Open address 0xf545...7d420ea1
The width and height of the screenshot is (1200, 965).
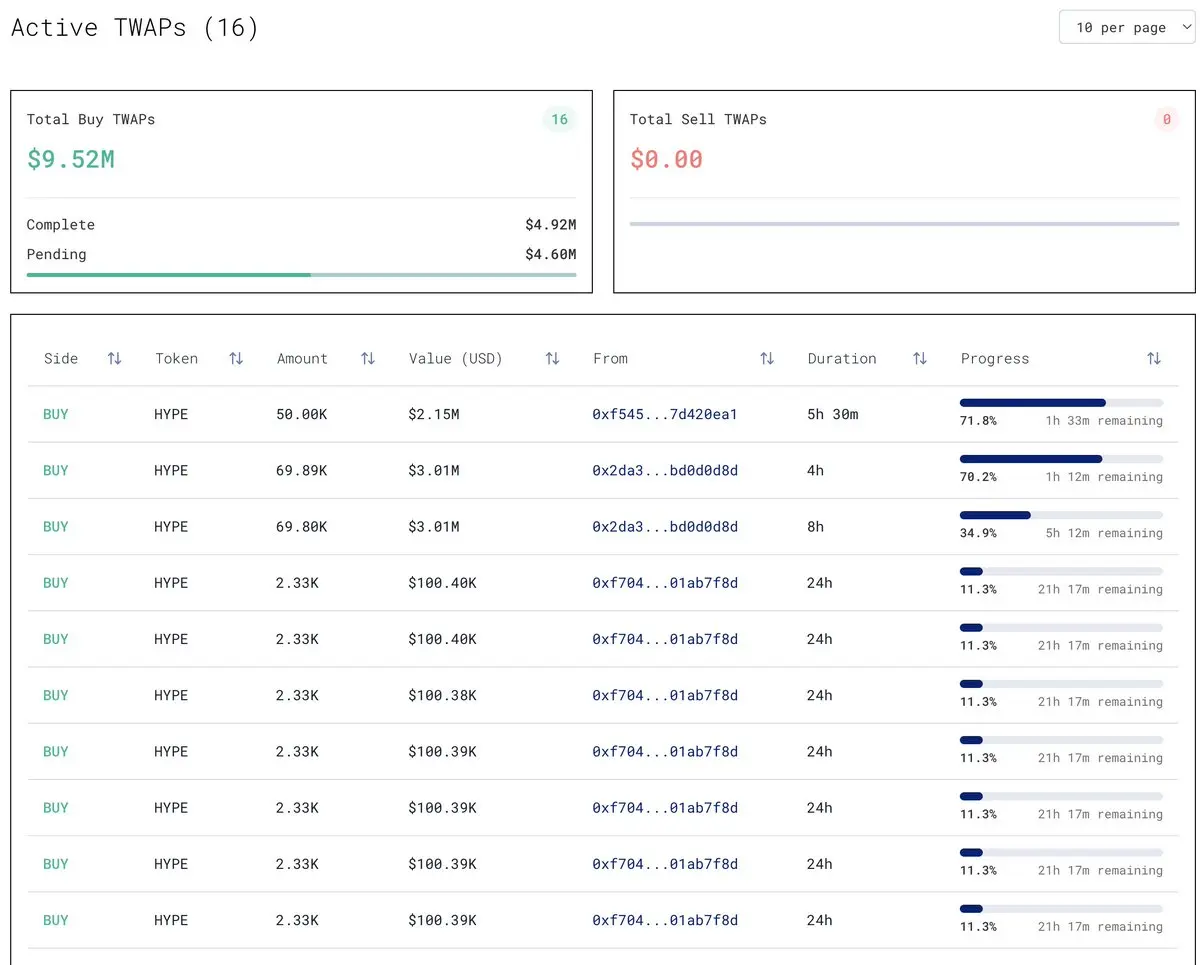tap(665, 414)
